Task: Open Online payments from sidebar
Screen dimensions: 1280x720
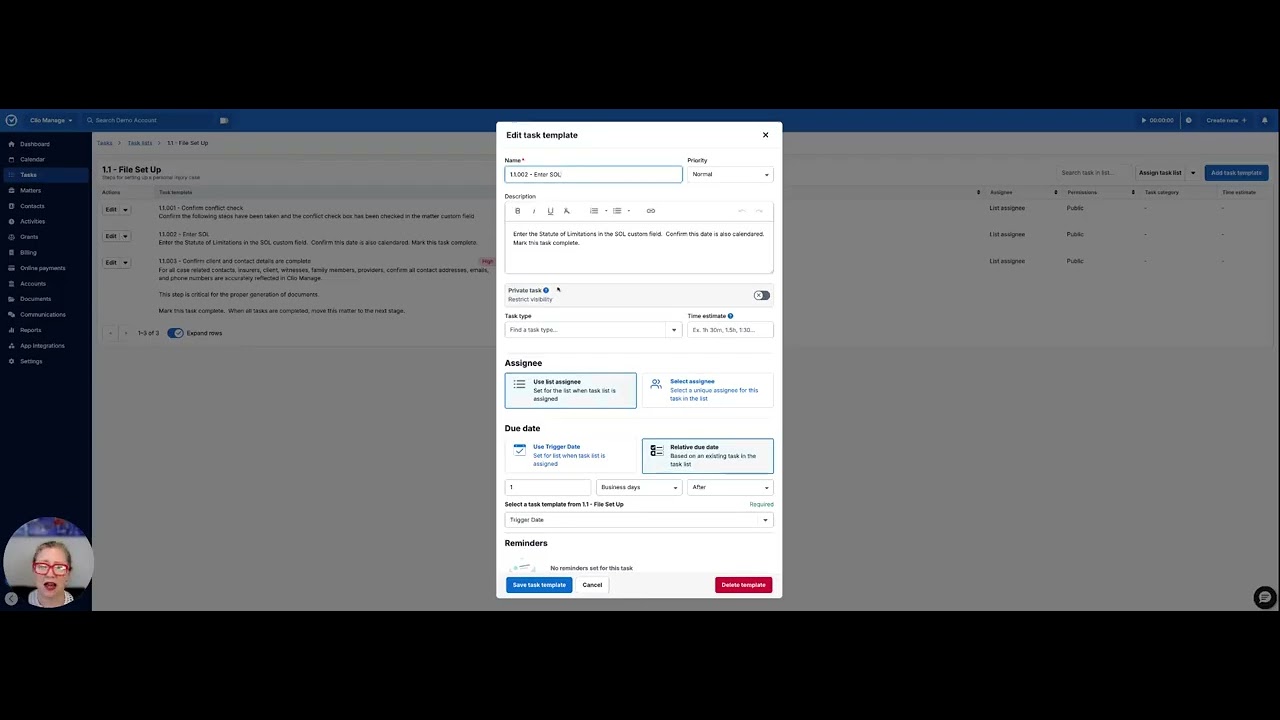Action: click(42, 268)
